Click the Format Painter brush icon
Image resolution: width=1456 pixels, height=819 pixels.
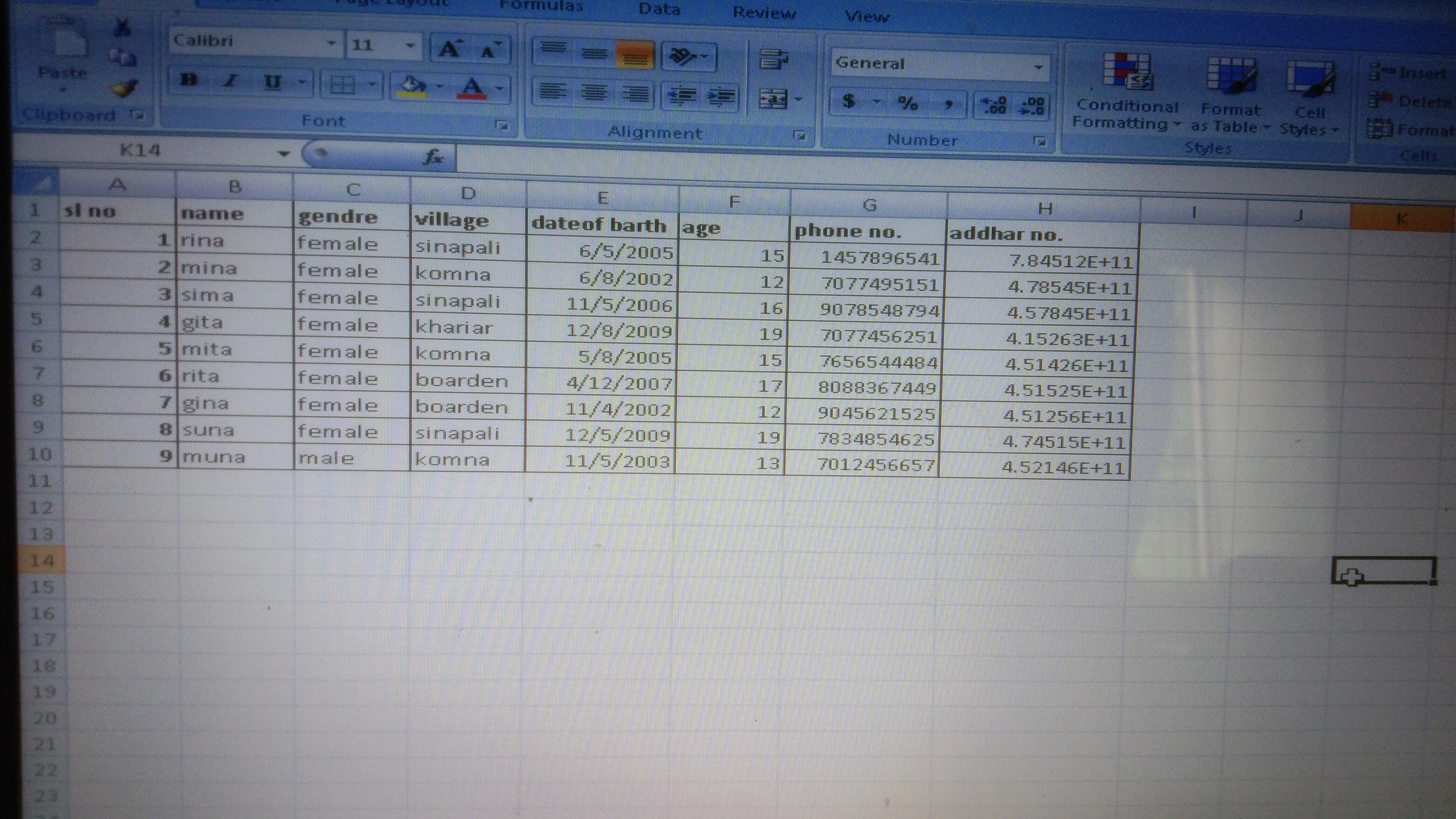pyautogui.click(x=123, y=88)
